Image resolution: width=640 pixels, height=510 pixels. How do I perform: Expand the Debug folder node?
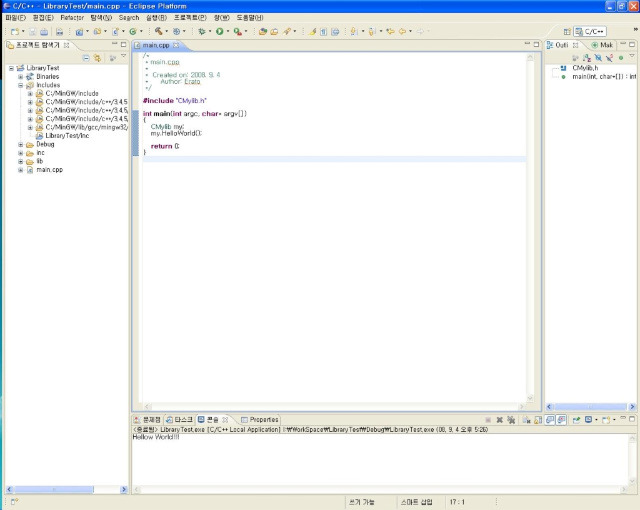coord(20,144)
